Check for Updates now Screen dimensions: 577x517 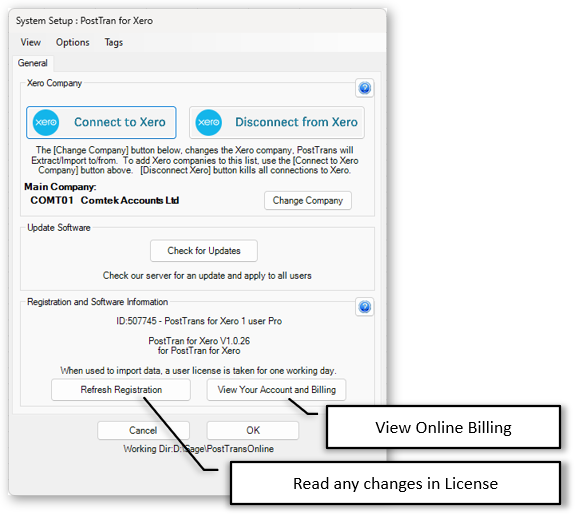tap(204, 251)
